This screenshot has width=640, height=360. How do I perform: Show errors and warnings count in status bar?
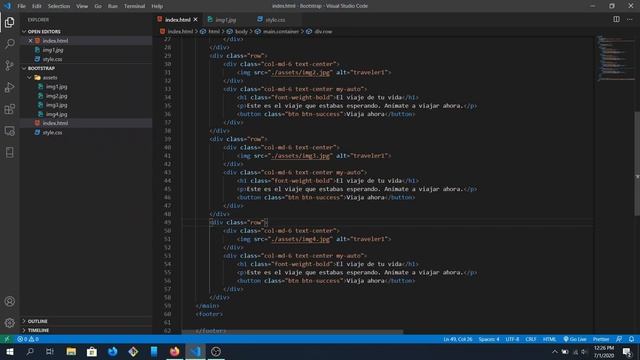[28, 339]
